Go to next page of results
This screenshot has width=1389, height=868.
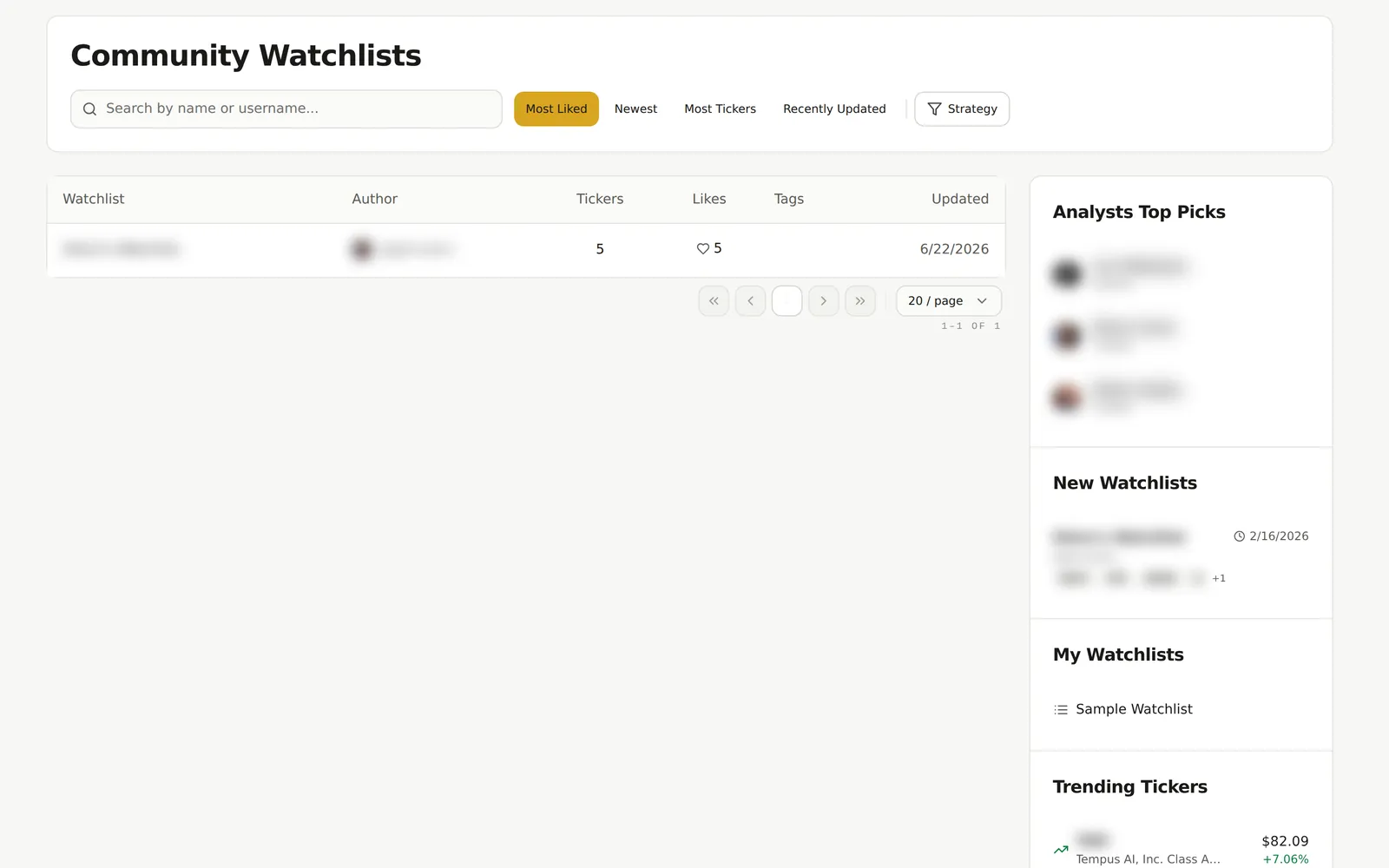823,301
